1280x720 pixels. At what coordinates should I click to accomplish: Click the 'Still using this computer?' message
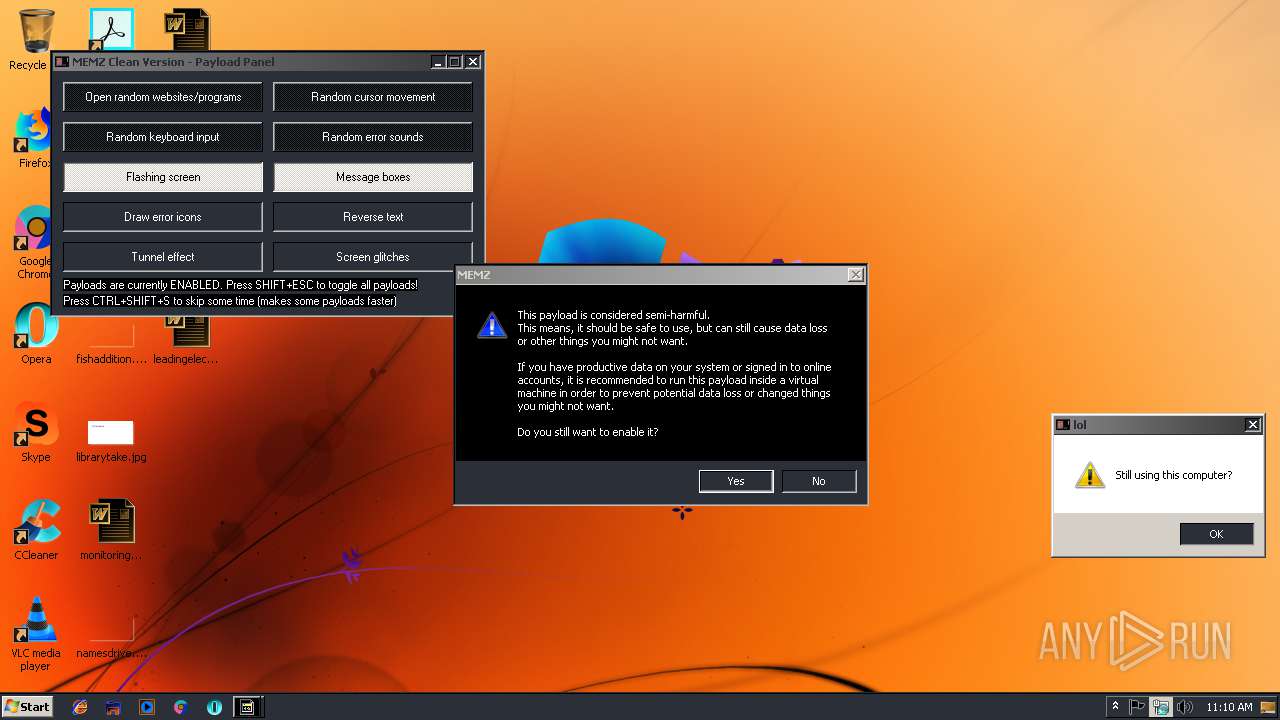point(1174,475)
